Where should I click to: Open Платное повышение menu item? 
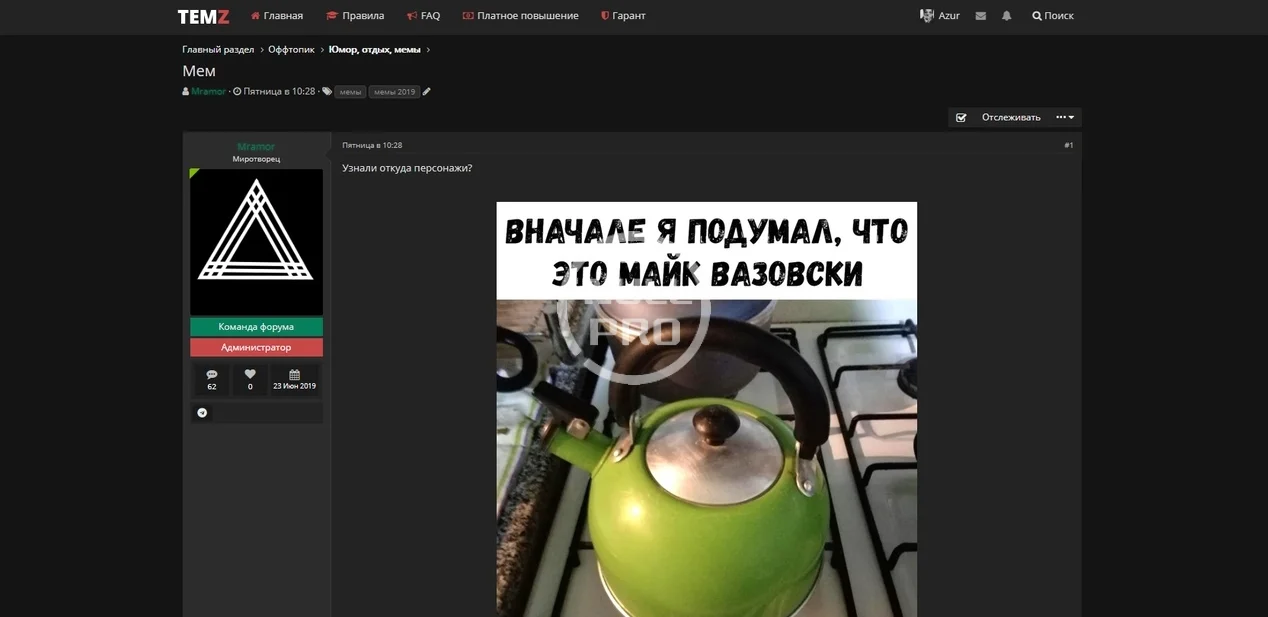click(520, 16)
